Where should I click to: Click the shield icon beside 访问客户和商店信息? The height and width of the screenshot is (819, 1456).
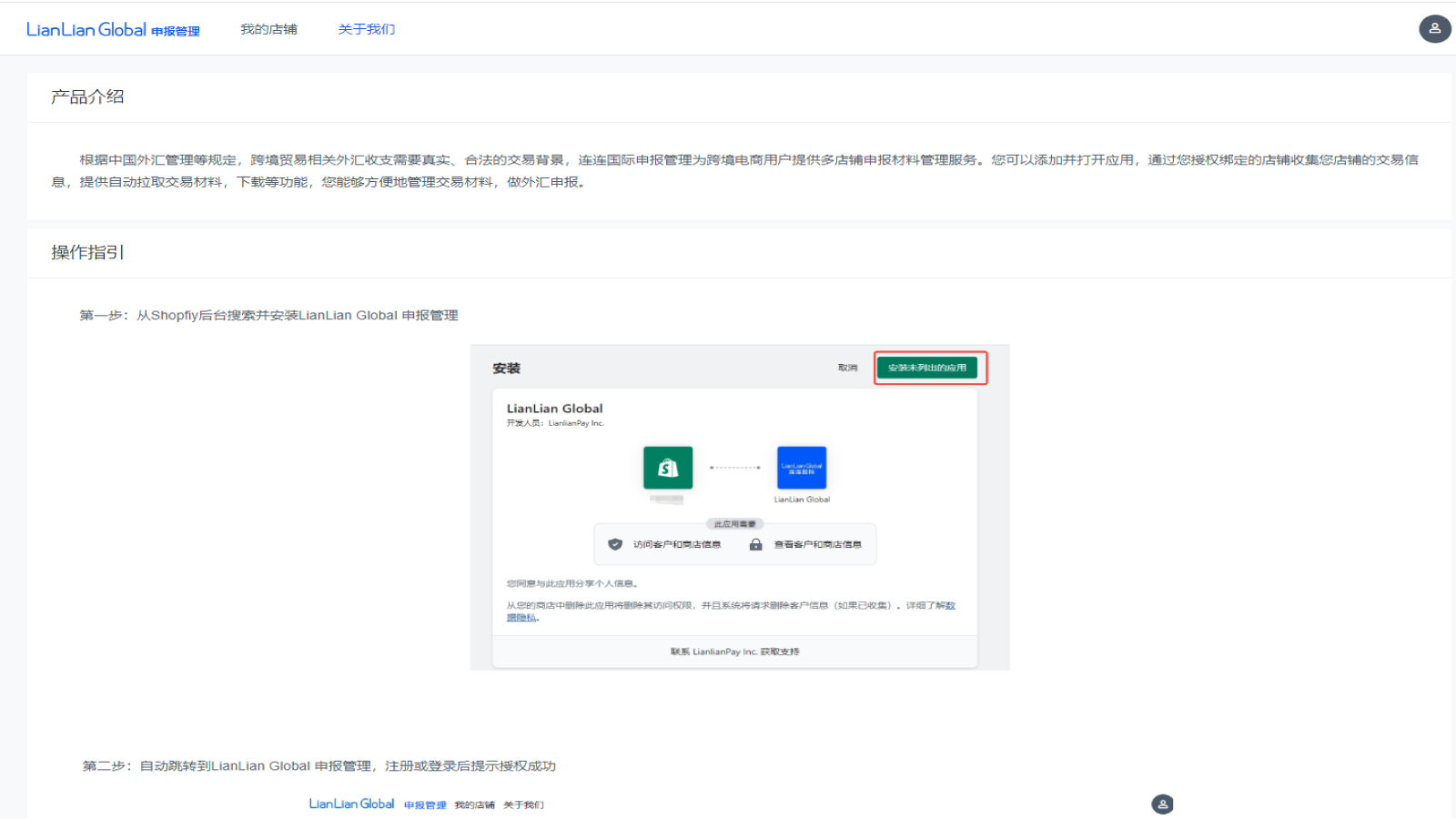(615, 544)
